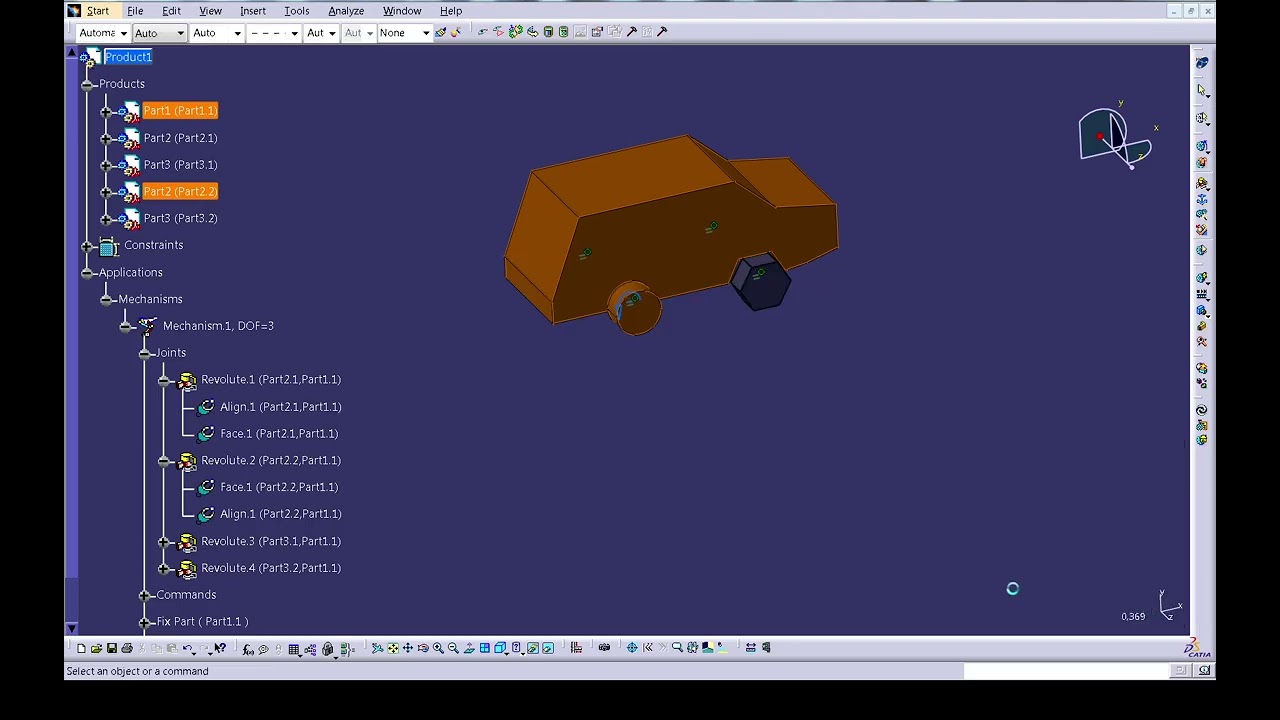Click the padlock Lock icon
The image size is (1280, 720).
[x=327, y=649]
